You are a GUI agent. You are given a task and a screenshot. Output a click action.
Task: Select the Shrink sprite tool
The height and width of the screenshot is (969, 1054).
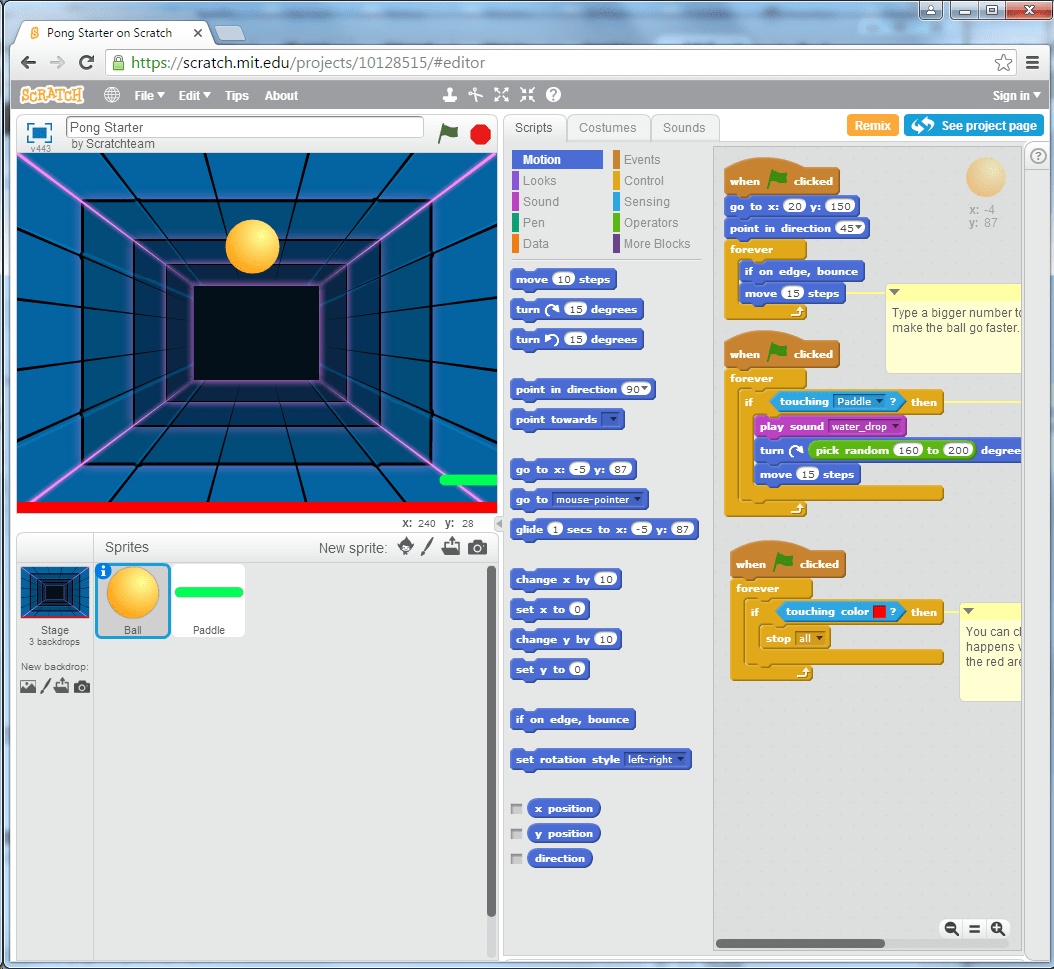click(528, 95)
